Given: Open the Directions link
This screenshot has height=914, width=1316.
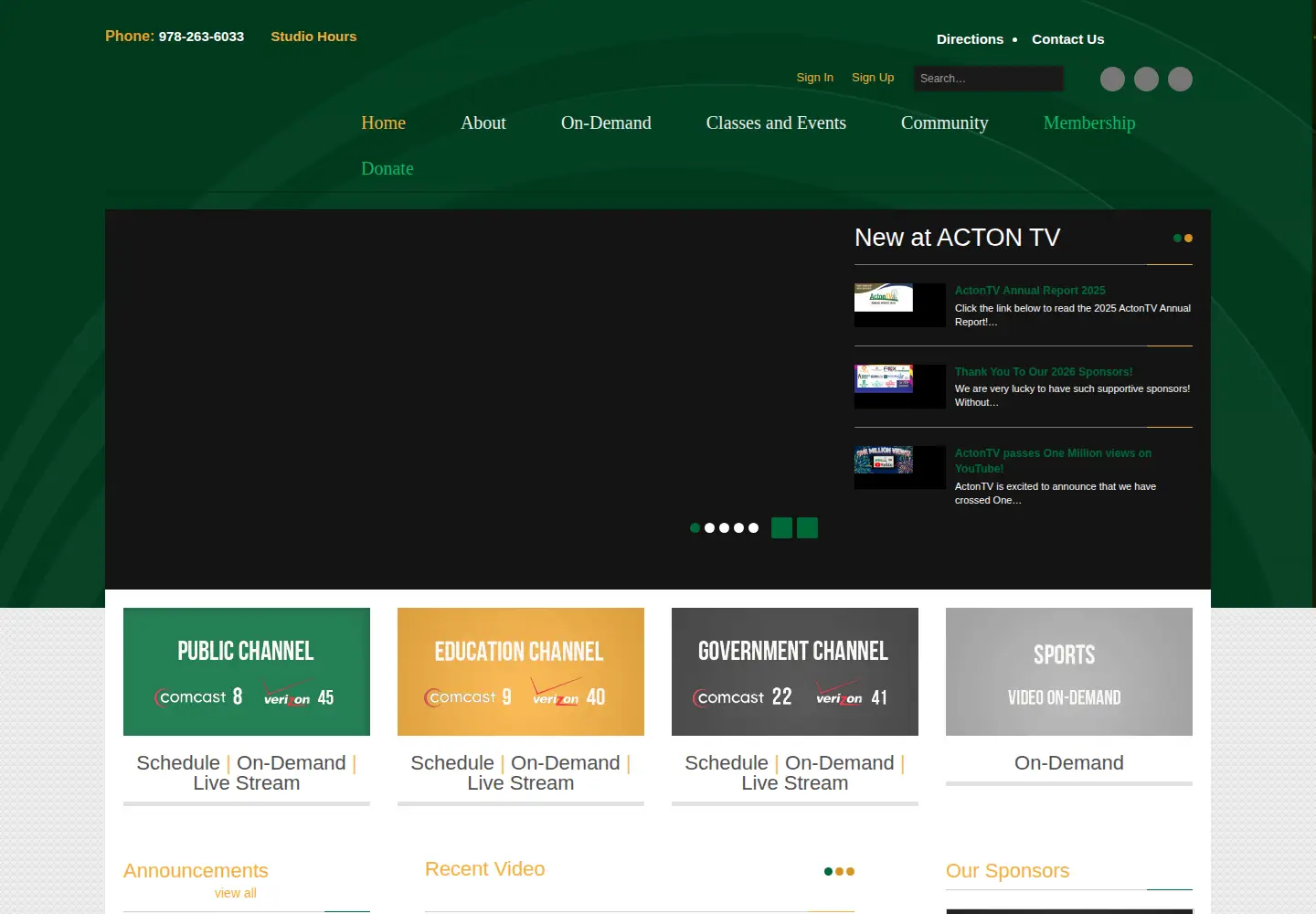Looking at the screenshot, I should 970,39.
